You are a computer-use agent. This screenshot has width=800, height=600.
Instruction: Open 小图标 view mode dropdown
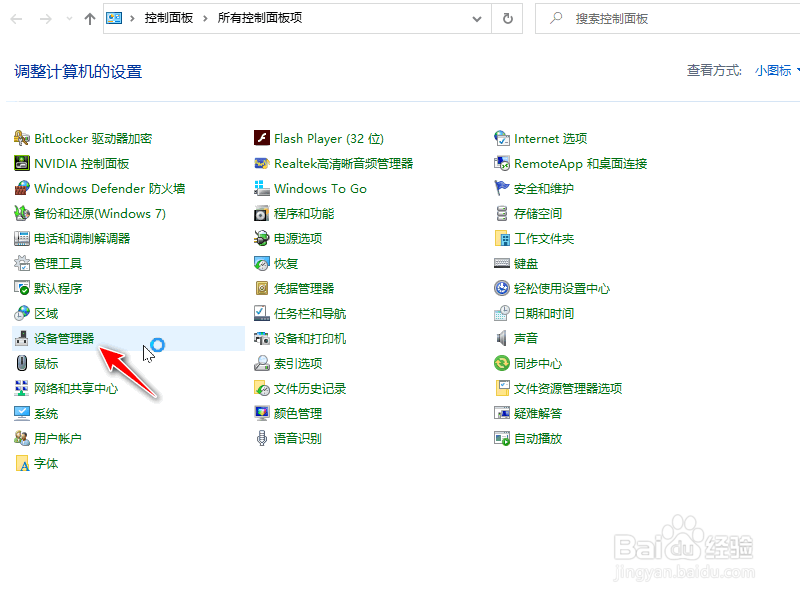tap(777, 70)
